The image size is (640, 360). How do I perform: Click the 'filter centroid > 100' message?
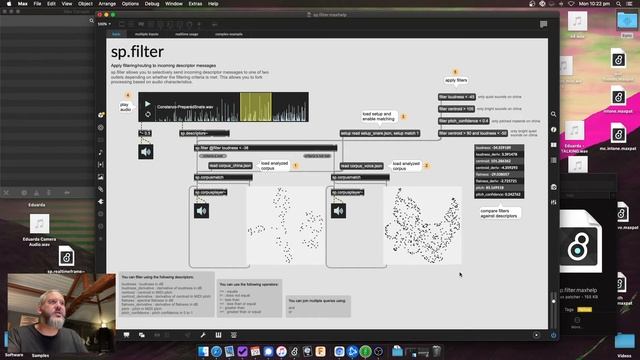(x=456, y=109)
